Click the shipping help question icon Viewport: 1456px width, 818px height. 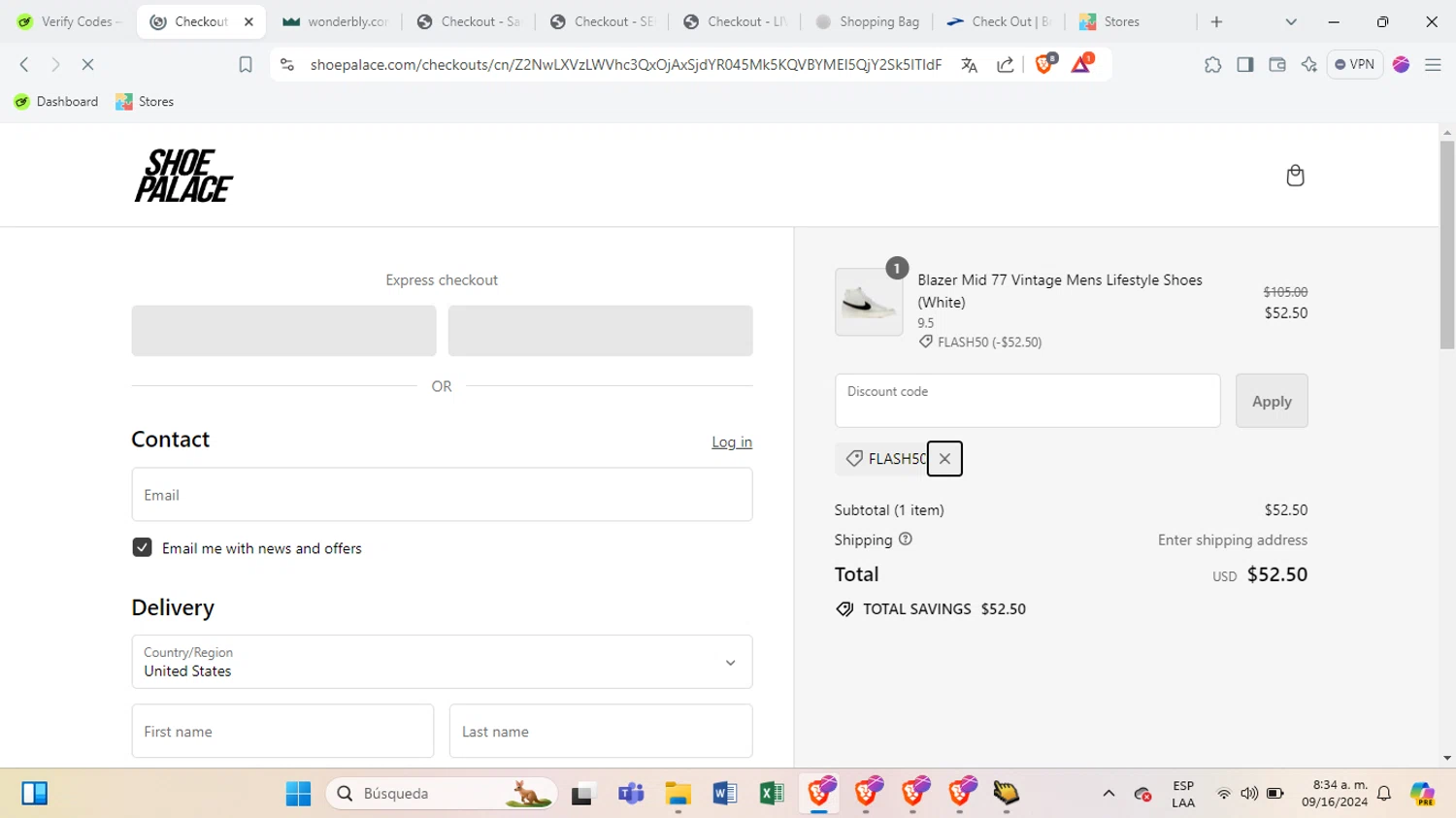(906, 540)
